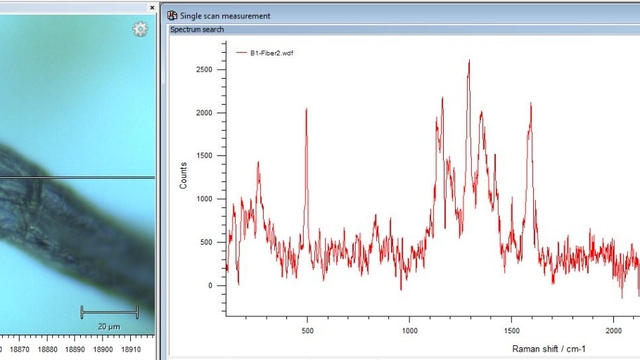
Task: Click the Counts axis label
Action: tap(183, 176)
